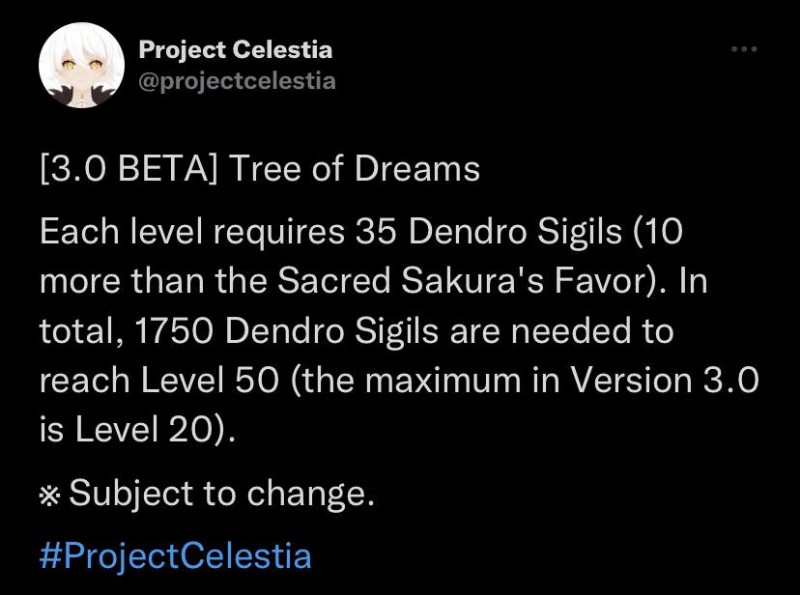
Task: Click the "Level 20" text
Action: point(145,430)
